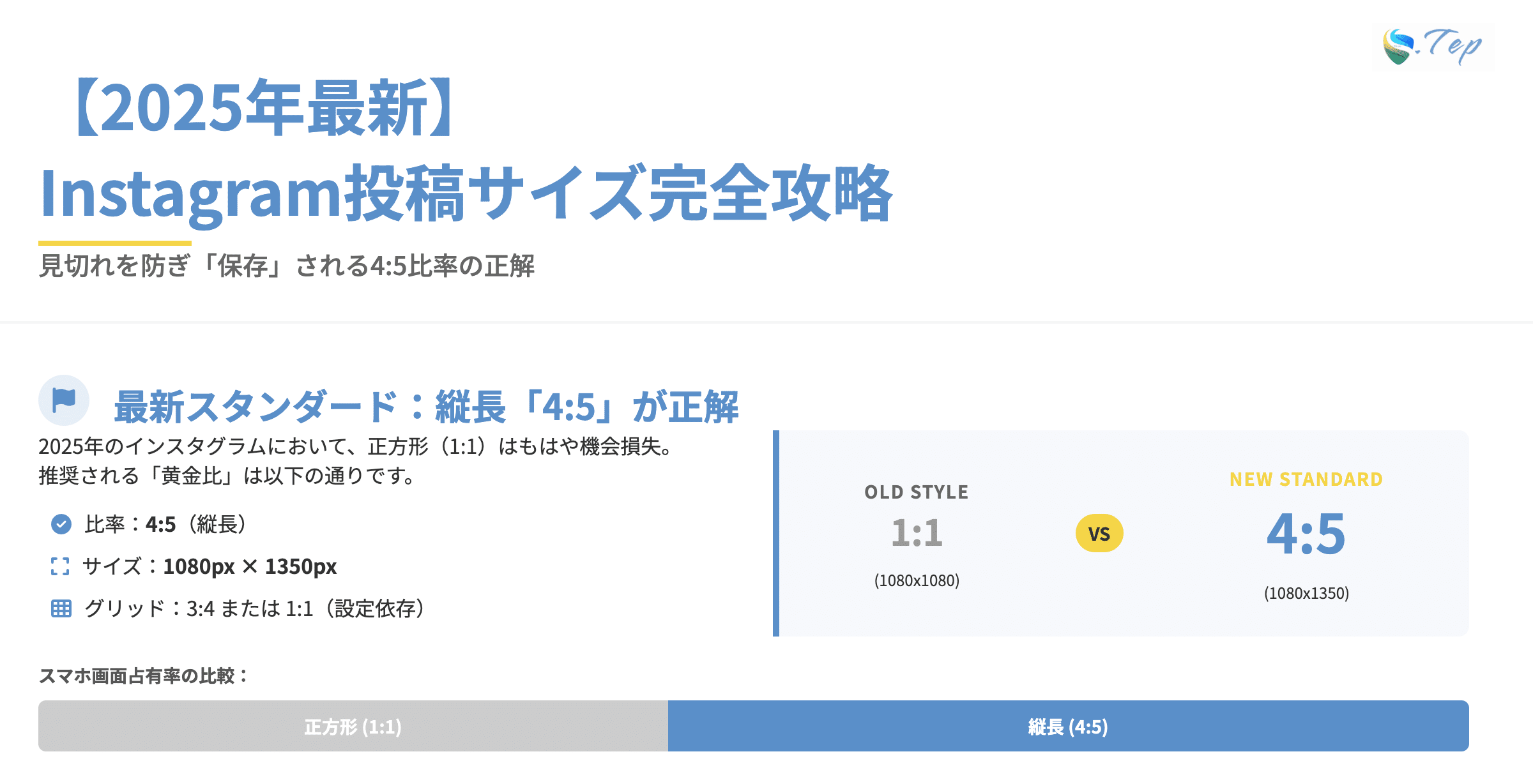
Task: Click the 最新スタンダード section heading
Action: click(x=425, y=407)
